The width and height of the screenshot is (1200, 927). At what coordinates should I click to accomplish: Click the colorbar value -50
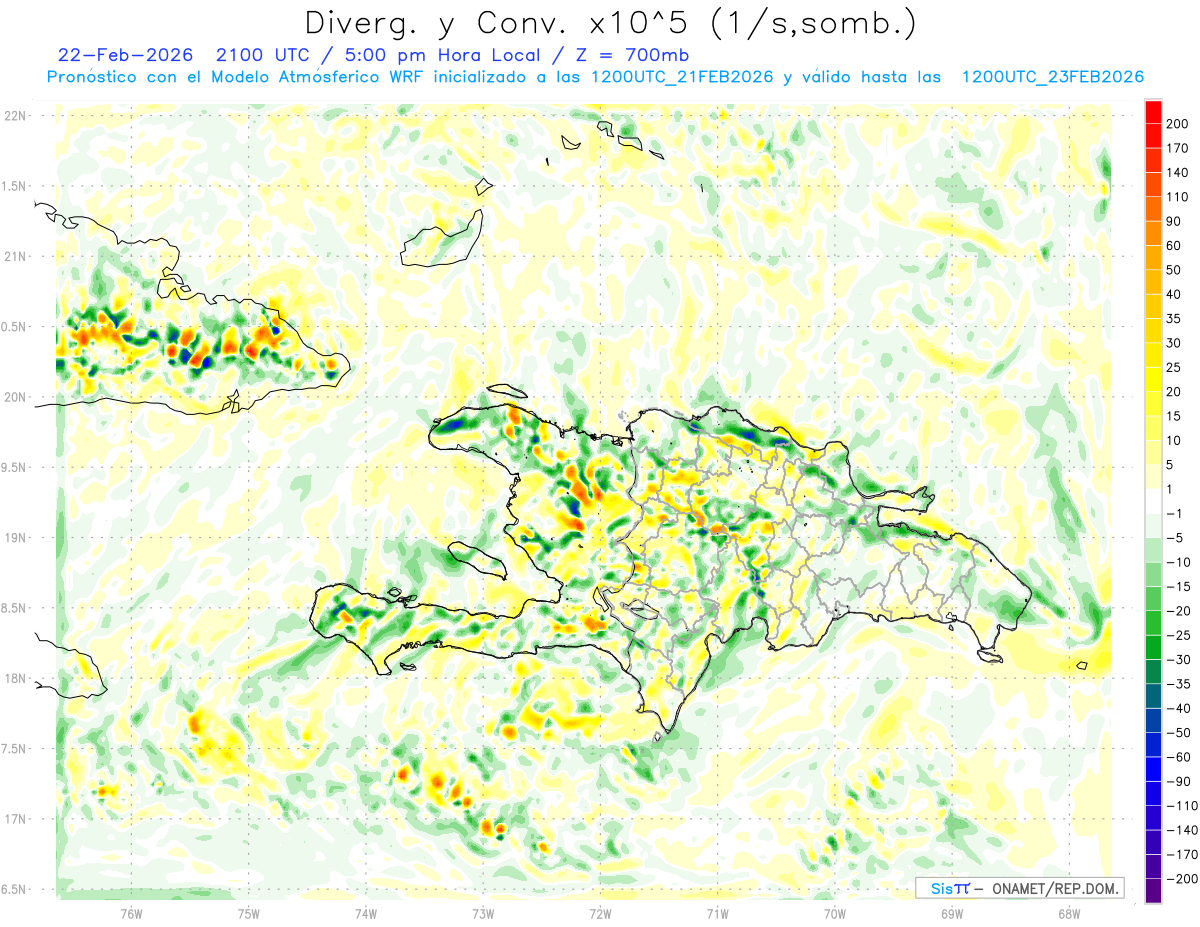(1180, 734)
